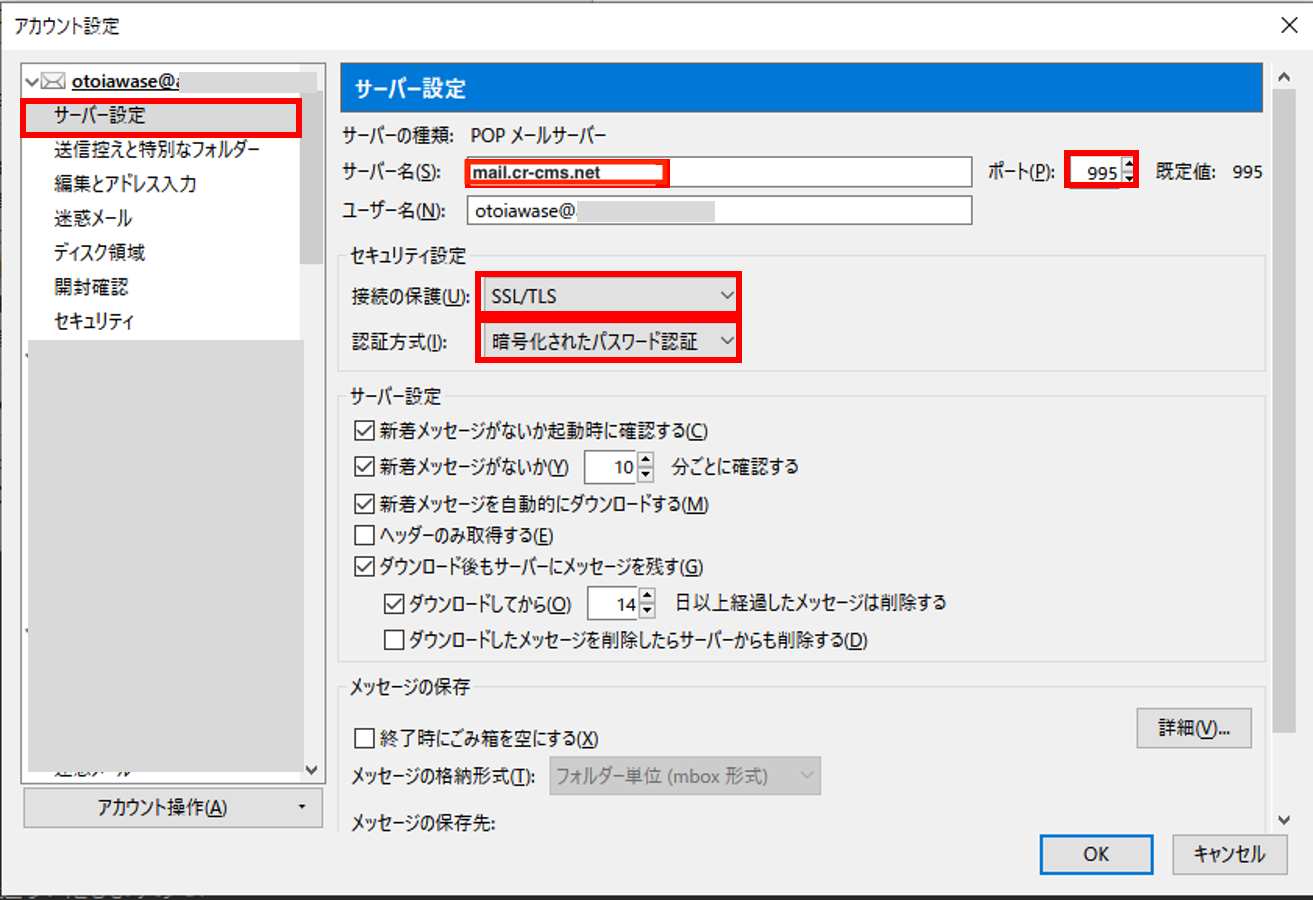Screen dimensions: 1313x900
Task: Click the sidebar scrollbar down arrow
Action: click(x=310, y=771)
